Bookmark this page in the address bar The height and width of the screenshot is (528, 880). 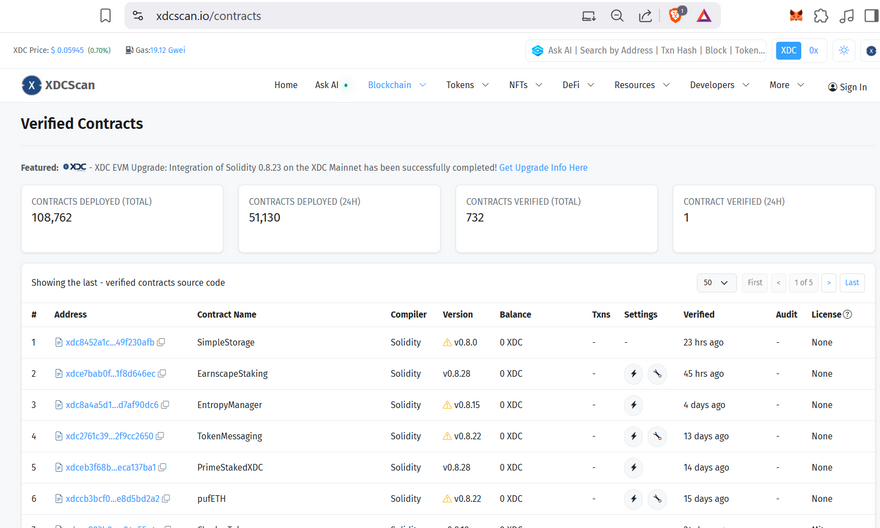pyautogui.click(x=106, y=16)
